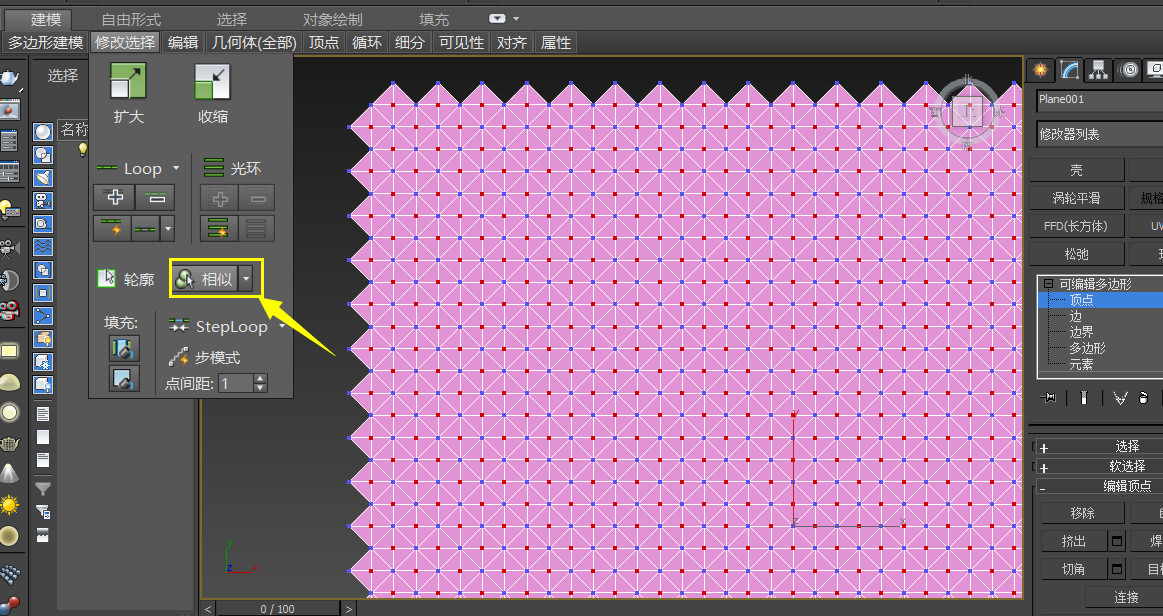Click the 连接 (Connect) button
This screenshot has width=1163, height=616.
coord(1126,597)
